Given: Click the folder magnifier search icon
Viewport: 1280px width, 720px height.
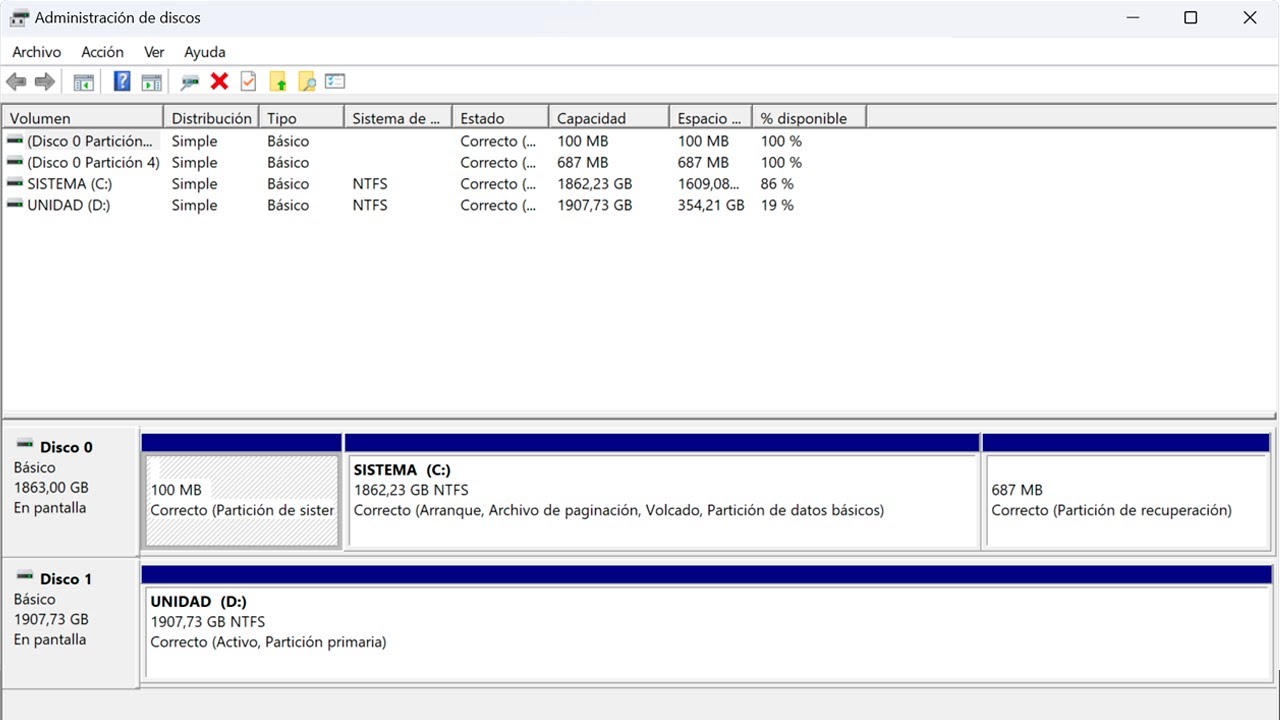Looking at the screenshot, I should pos(307,82).
